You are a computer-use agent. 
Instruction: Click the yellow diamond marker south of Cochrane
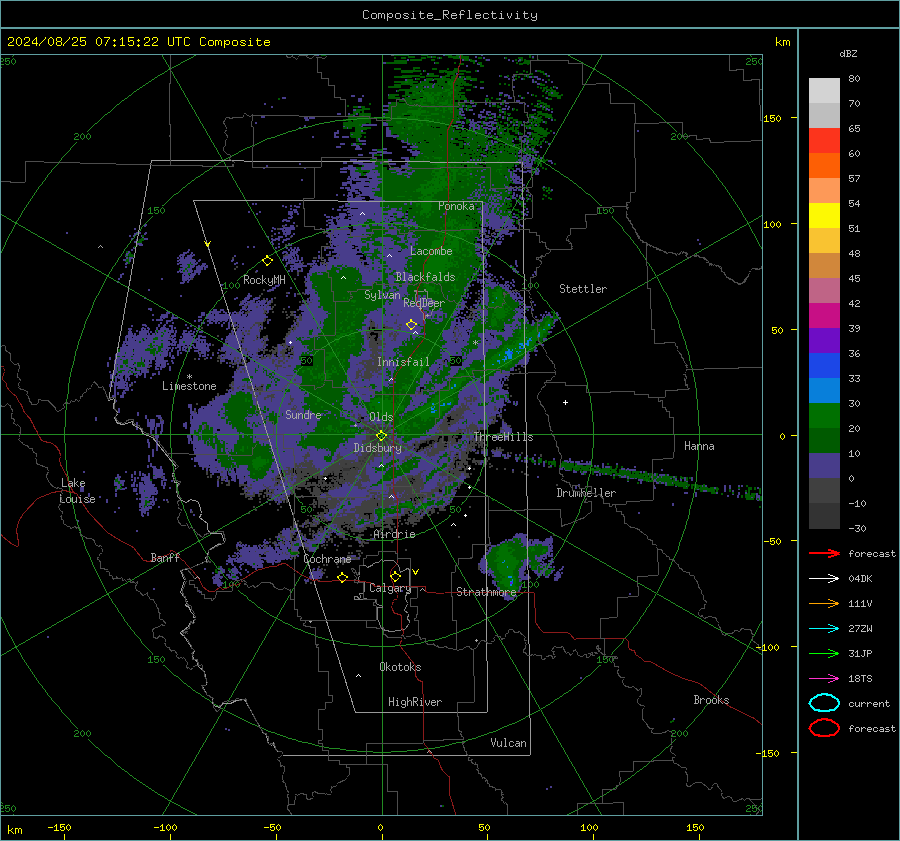tap(343, 577)
